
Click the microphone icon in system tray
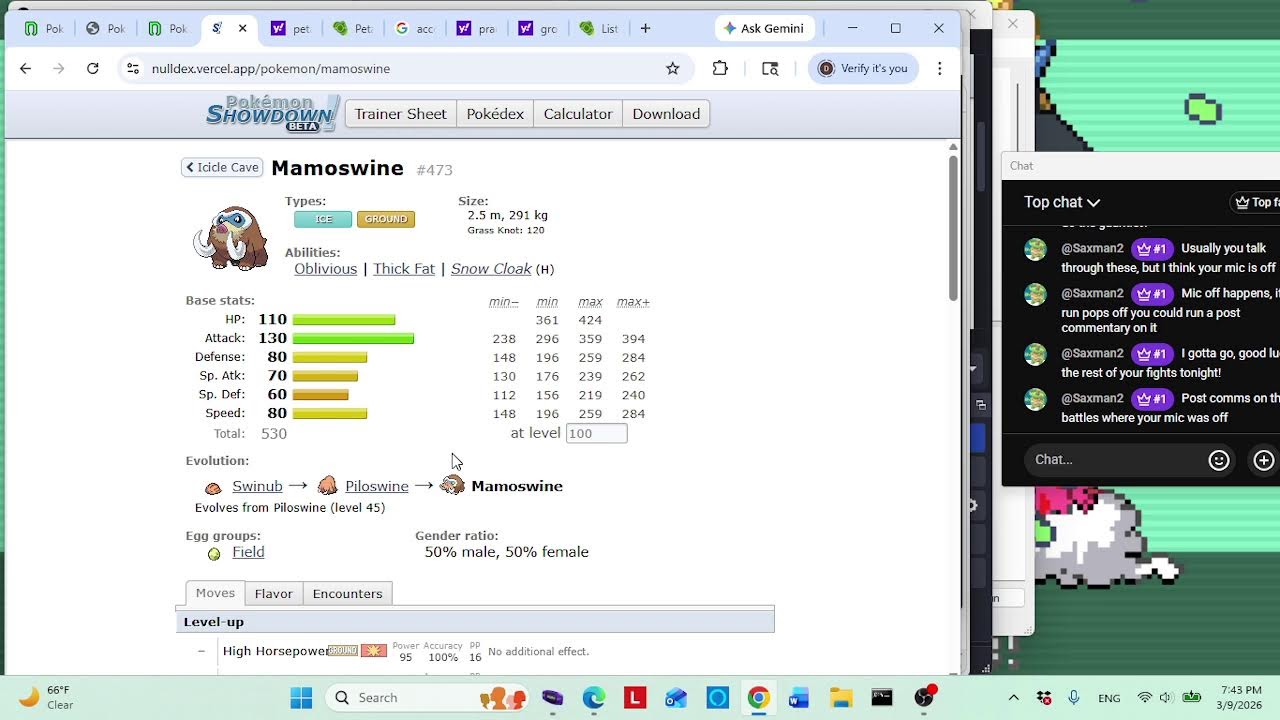1074,698
